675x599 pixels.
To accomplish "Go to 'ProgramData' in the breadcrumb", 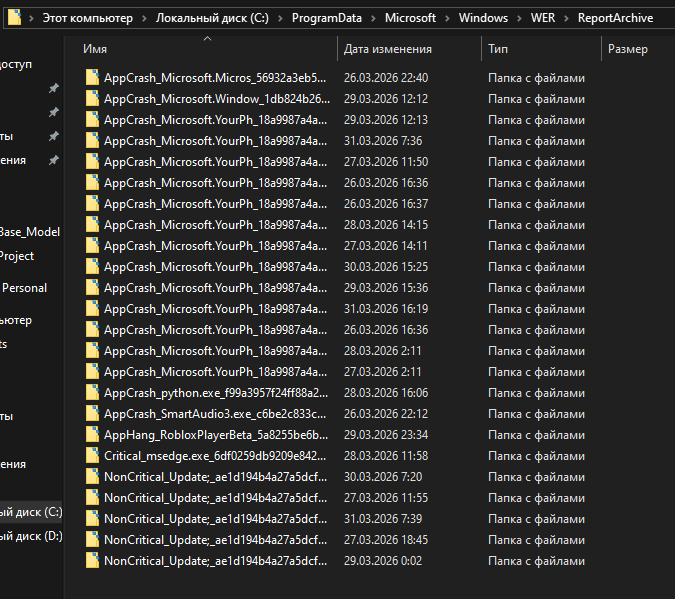I will coord(327,18).
